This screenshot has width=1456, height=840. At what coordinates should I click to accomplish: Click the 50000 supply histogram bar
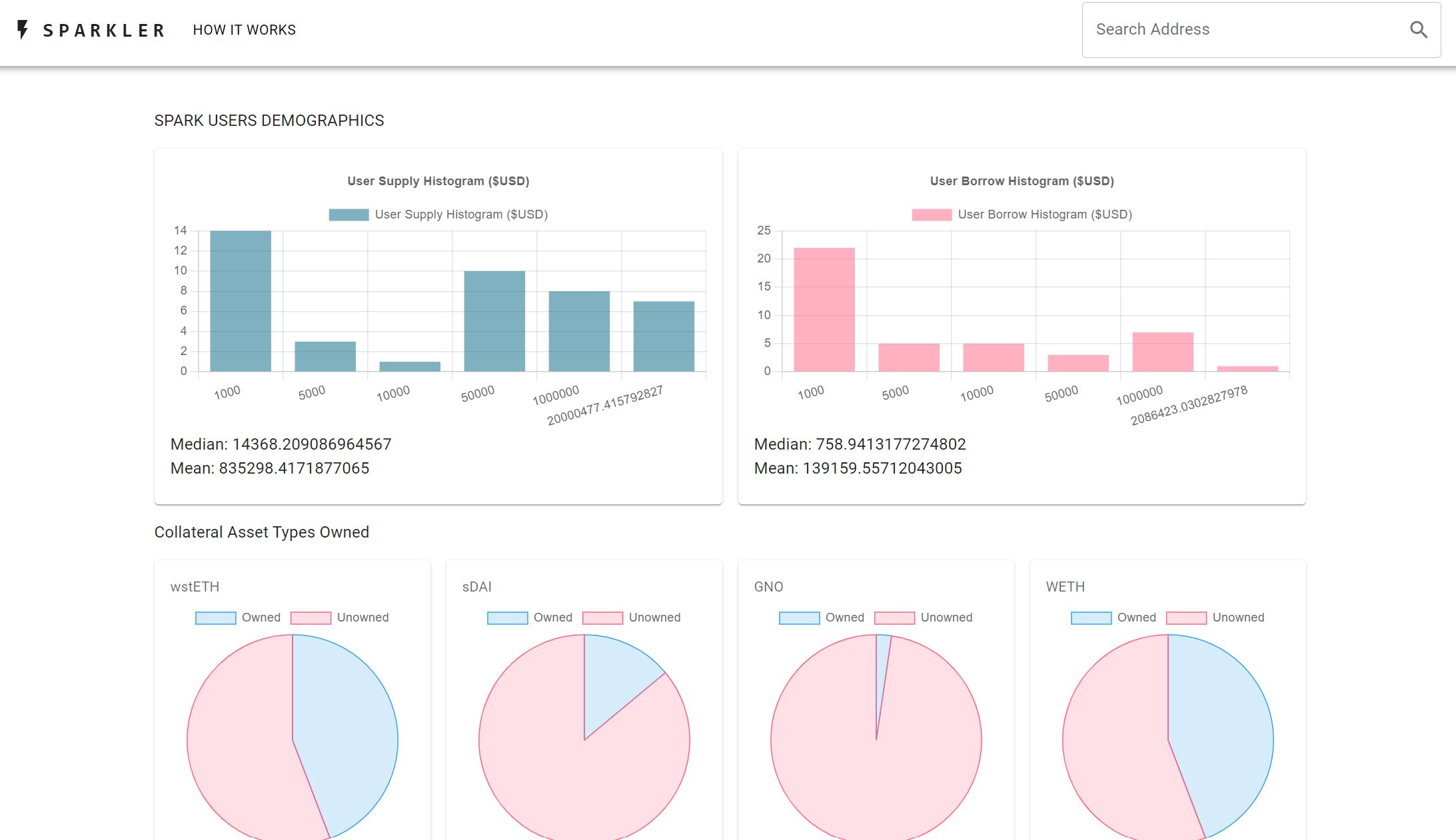494,321
